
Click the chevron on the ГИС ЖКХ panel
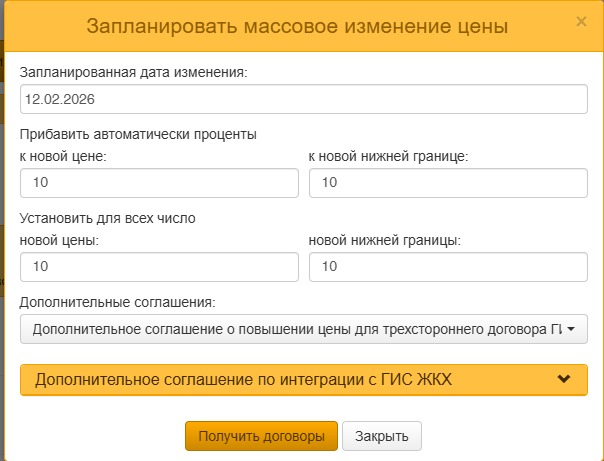tap(564, 379)
